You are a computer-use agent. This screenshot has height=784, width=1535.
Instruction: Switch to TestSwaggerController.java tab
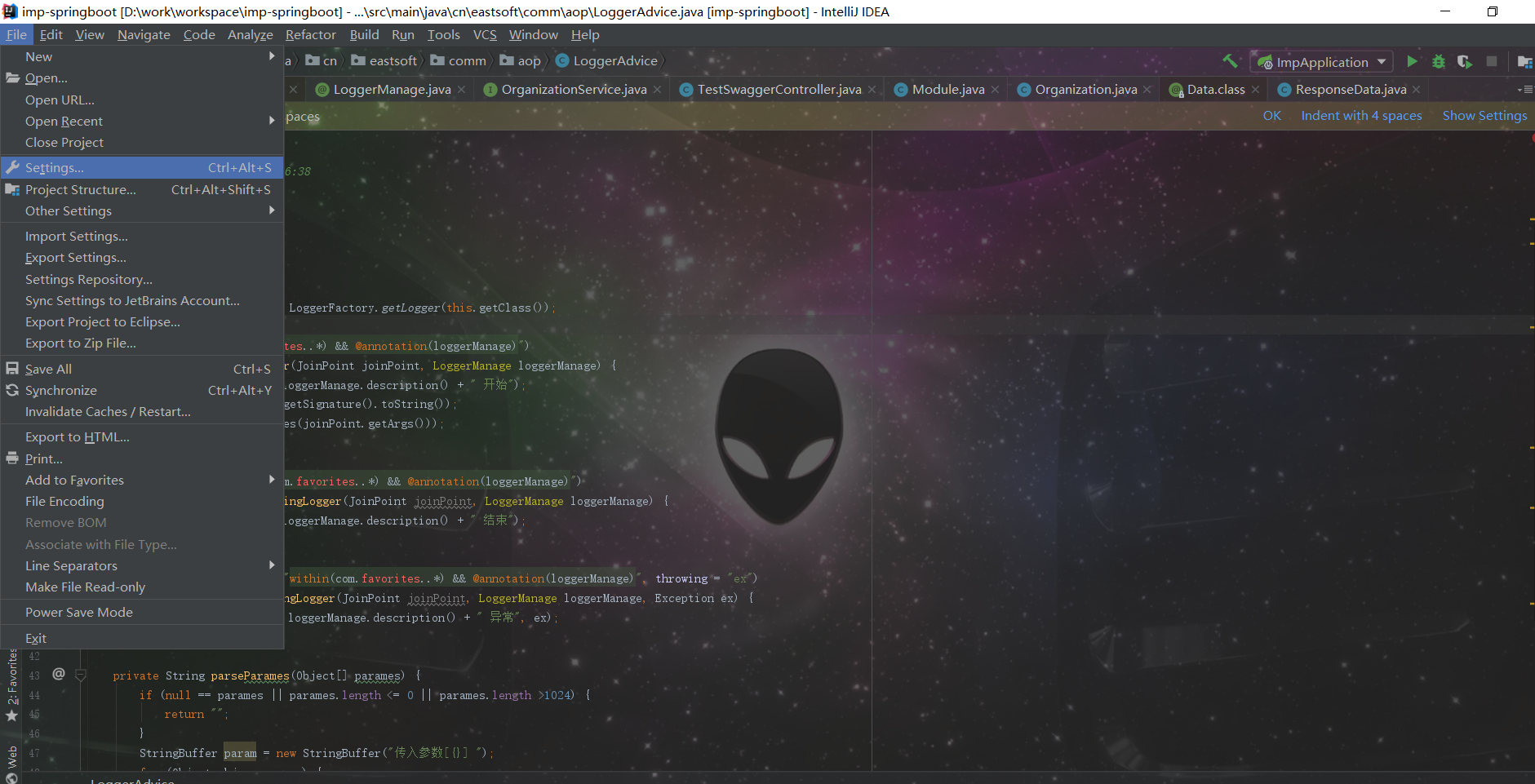pos(779,90)
